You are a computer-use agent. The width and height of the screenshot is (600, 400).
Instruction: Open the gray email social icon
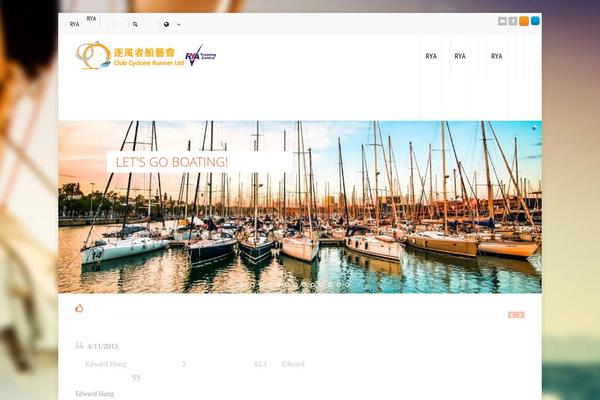coord(502,21)
